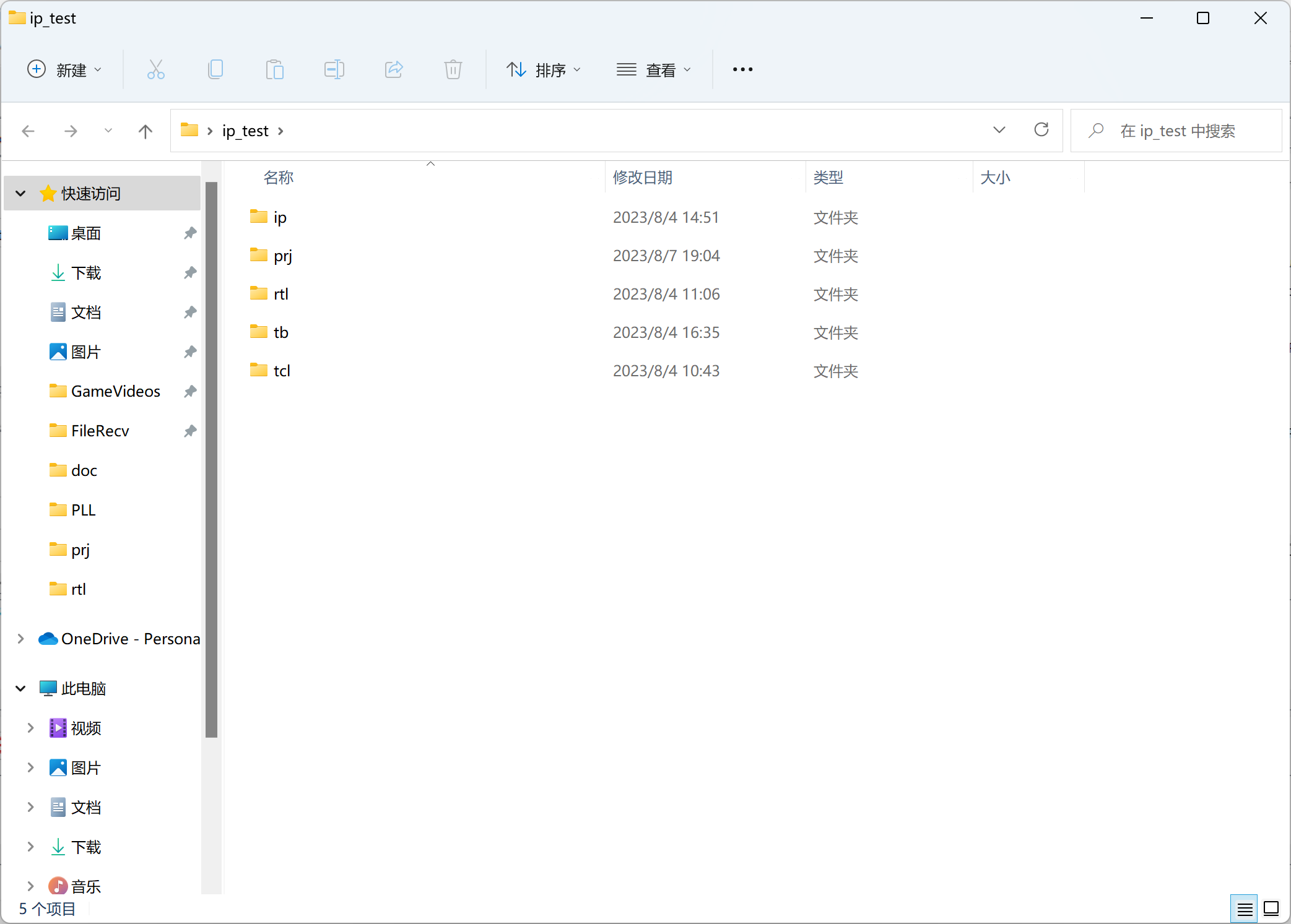
Task: Open Documents (文档) in Quick access
Action: click(x=85, y=313)
